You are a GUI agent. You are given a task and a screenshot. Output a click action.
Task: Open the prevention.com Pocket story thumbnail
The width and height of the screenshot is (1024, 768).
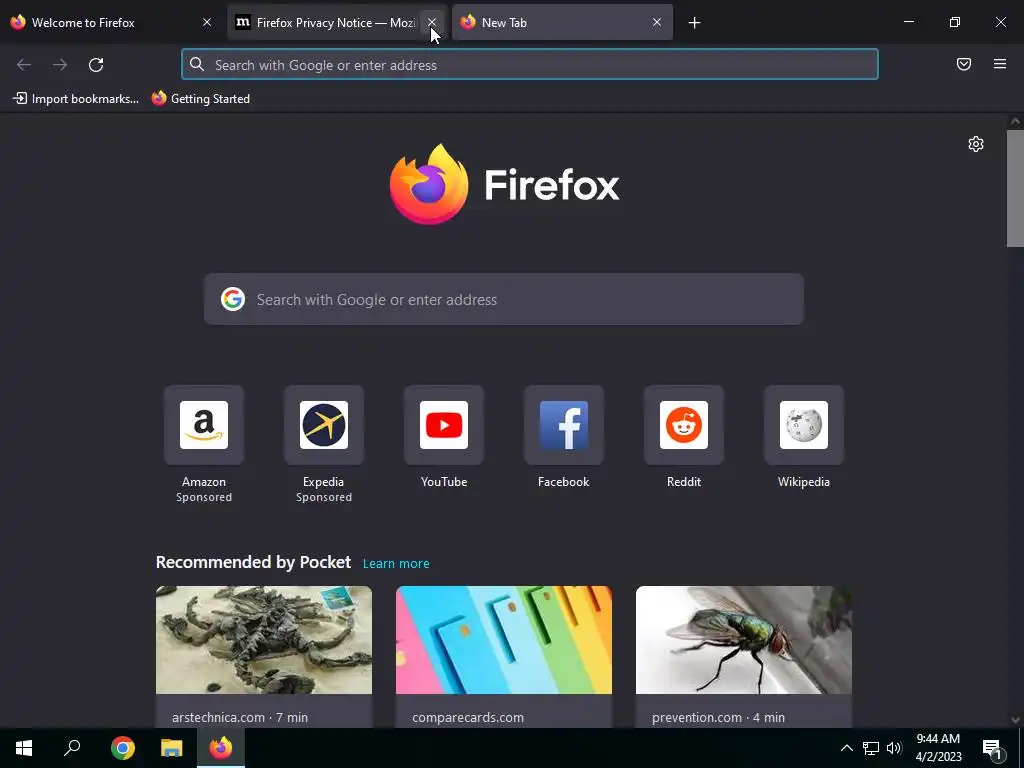pos(744,640)
